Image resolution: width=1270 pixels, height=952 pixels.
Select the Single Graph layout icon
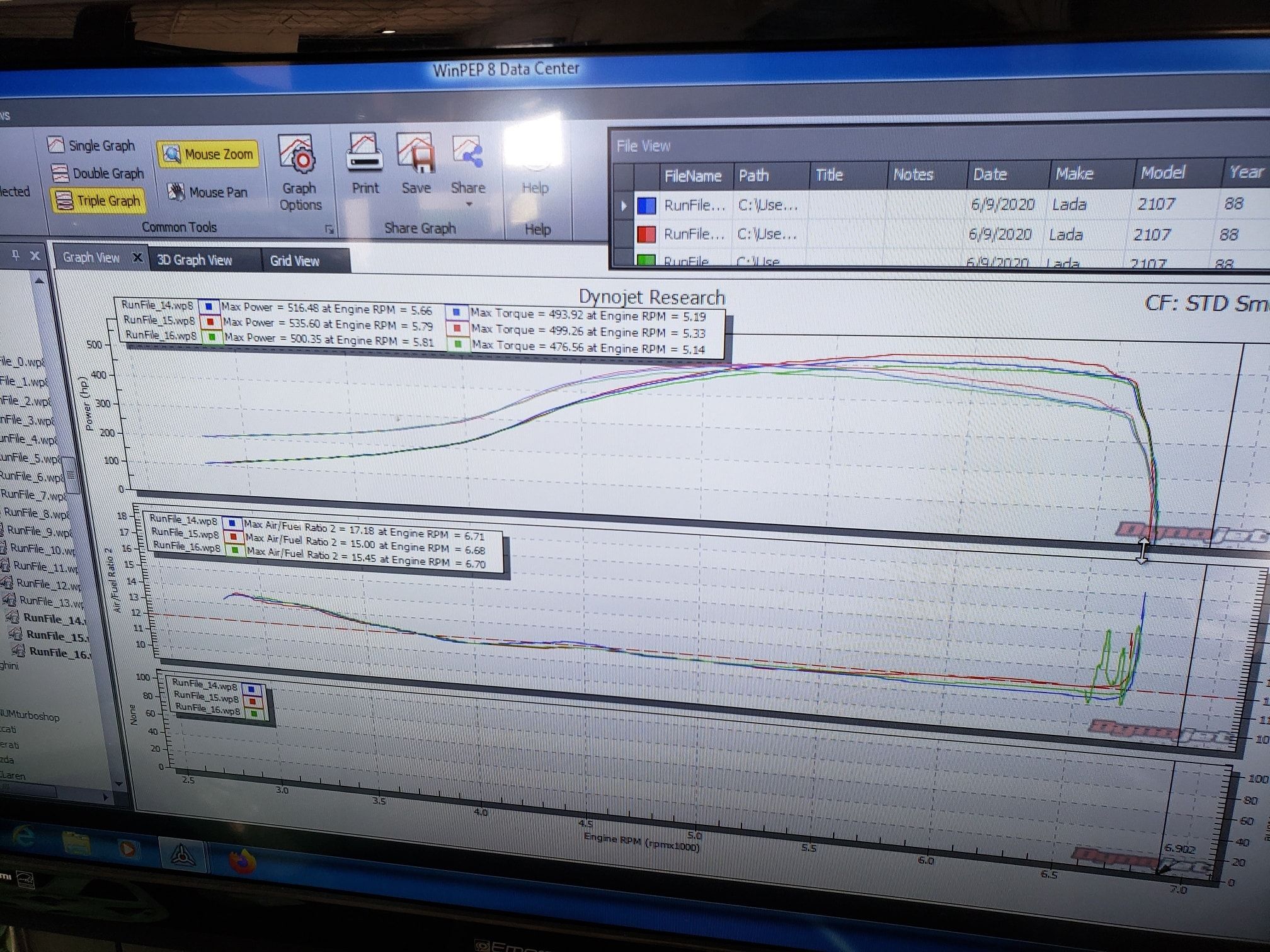[56, 145]
